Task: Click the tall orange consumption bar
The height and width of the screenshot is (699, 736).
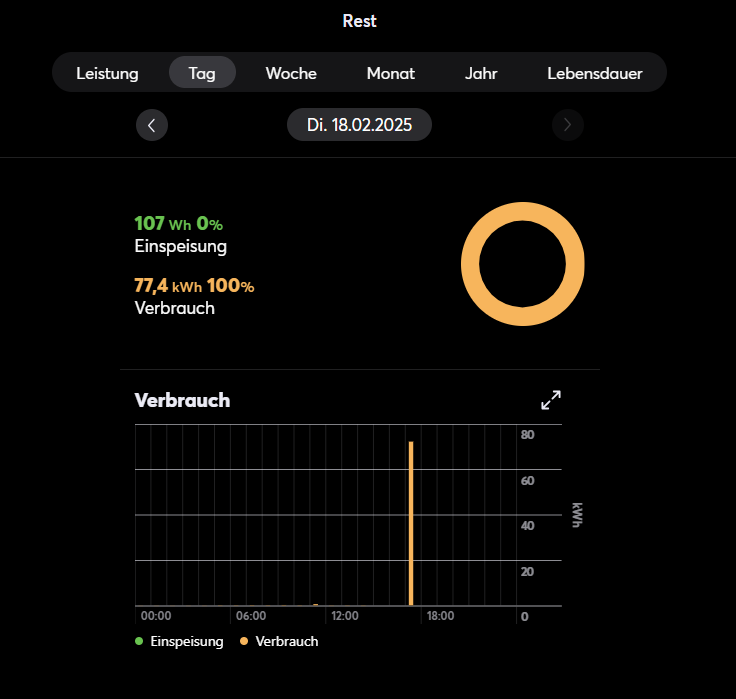Action: [411, 522]
